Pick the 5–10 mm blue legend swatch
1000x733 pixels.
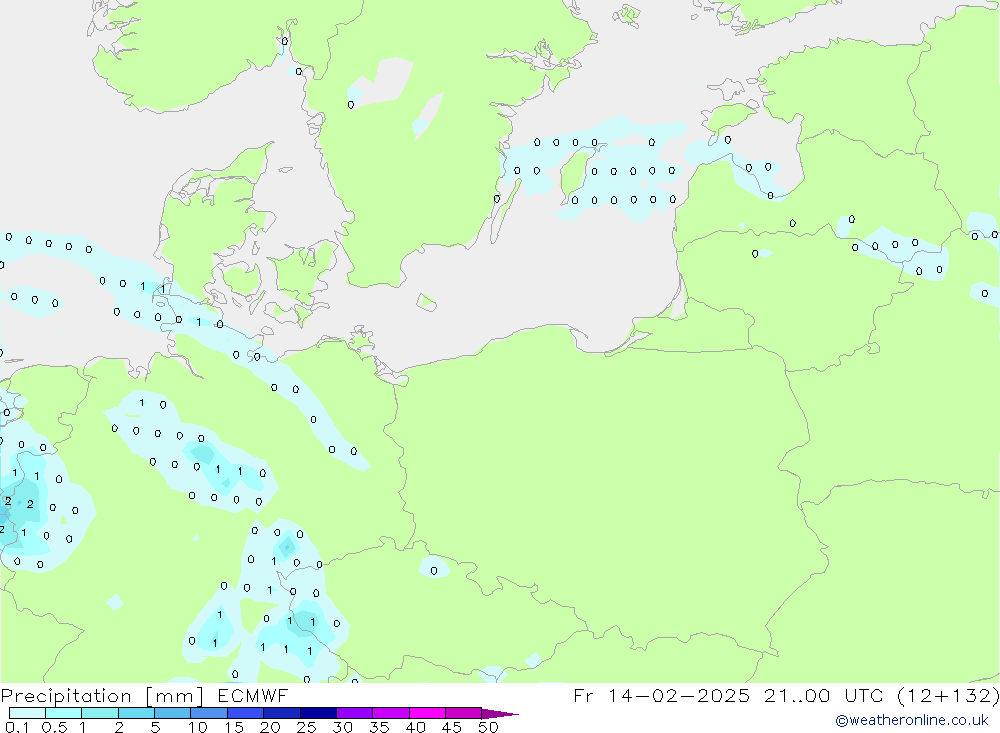pyautogui.click(x=172, y=713)
